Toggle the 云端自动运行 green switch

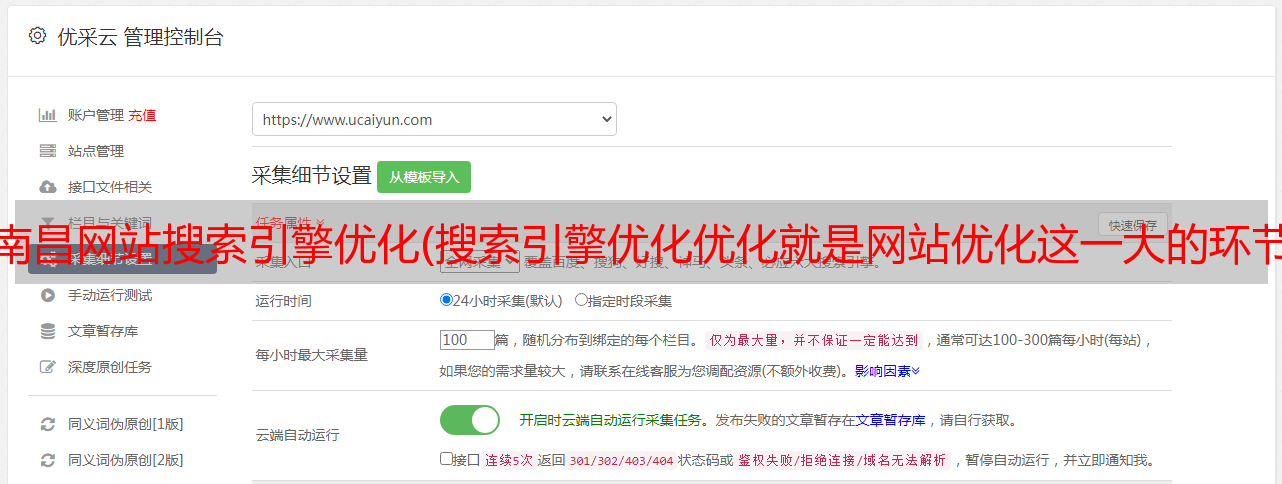[470, 420]
